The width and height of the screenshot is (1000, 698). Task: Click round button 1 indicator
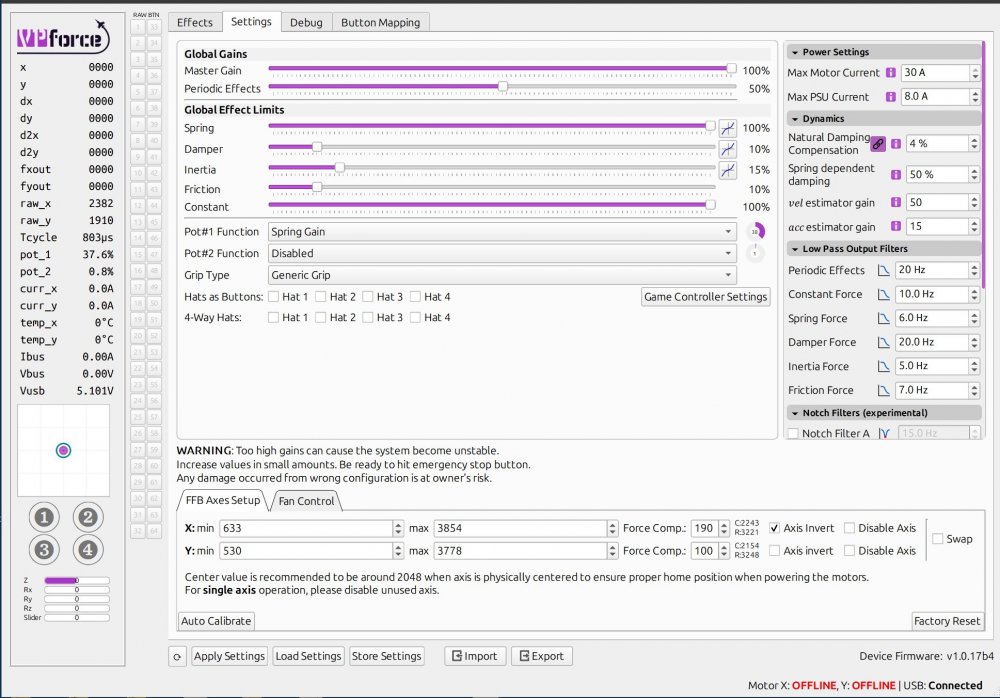click(44, 517)
